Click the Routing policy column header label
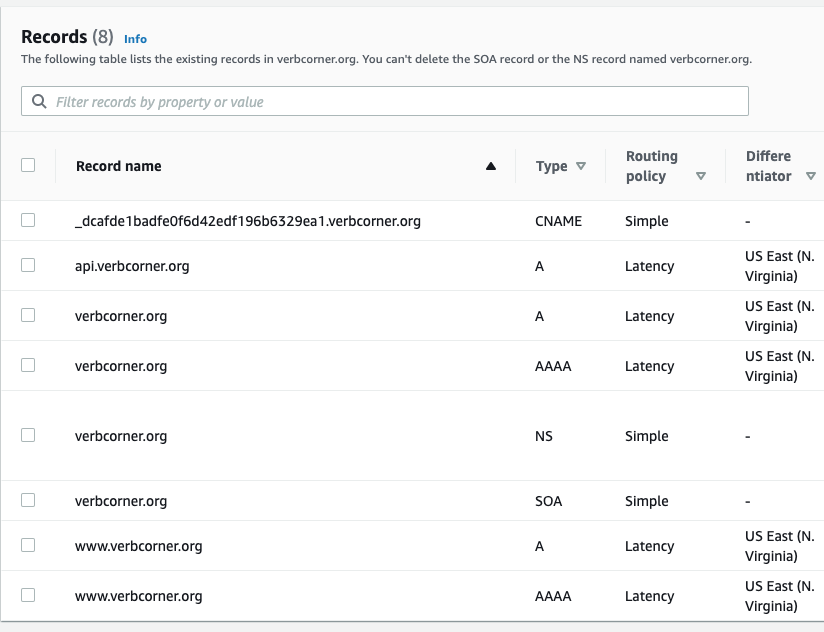This screenshot has width=824, height=632. point(652,166)
